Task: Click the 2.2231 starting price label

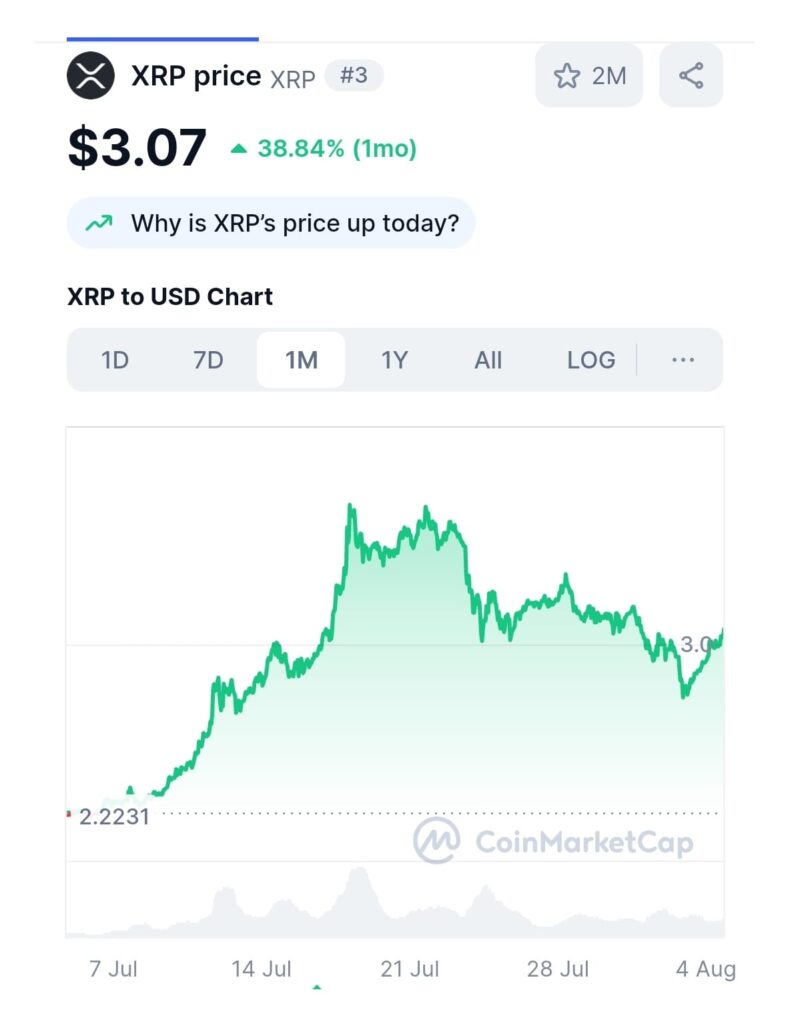Action: point(114,817)
